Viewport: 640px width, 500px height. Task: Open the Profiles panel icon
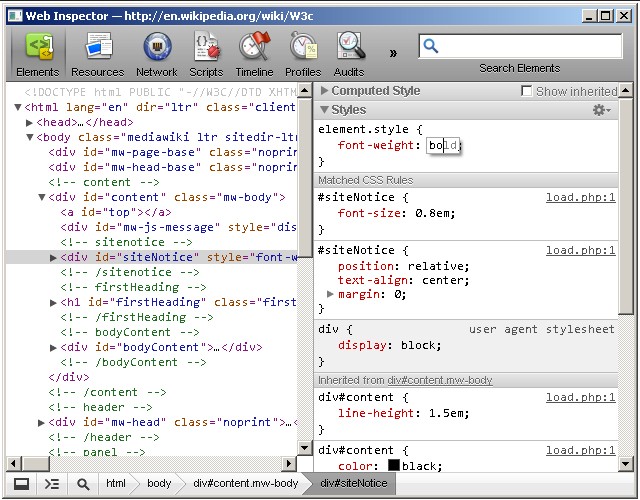[x=303, y=46]
